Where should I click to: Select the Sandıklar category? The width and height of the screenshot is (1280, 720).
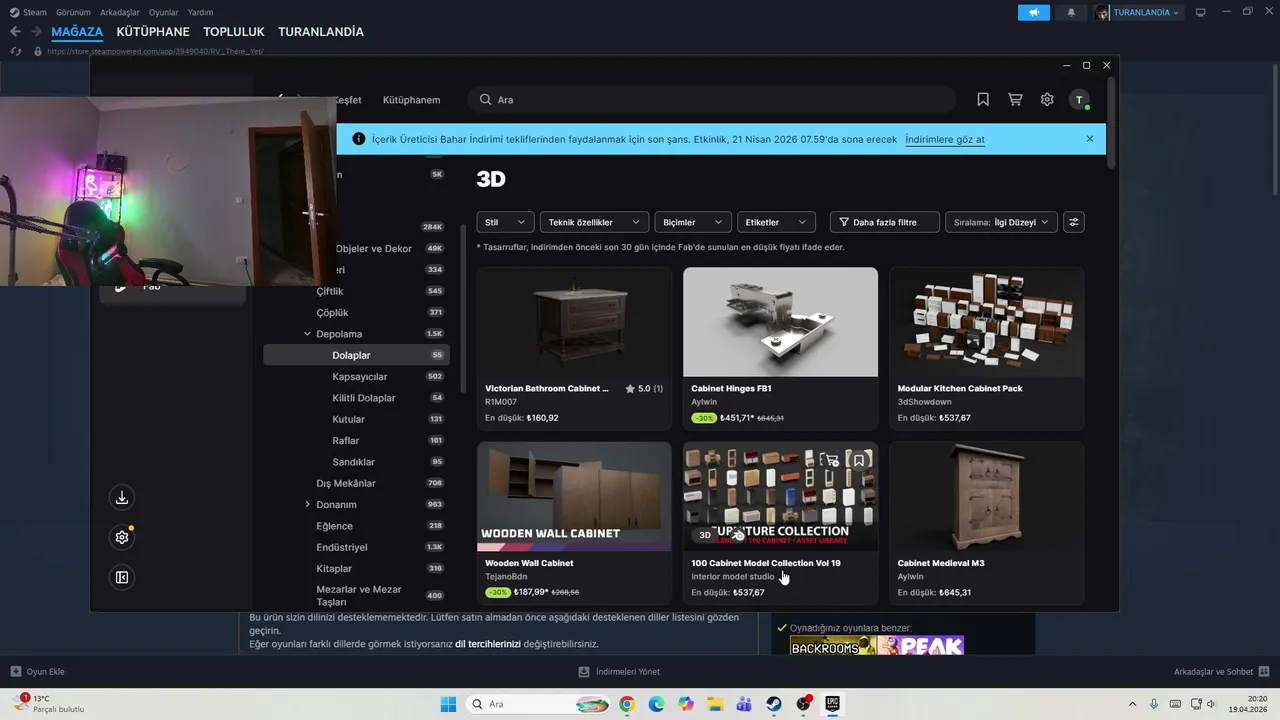tap(354, 462)
